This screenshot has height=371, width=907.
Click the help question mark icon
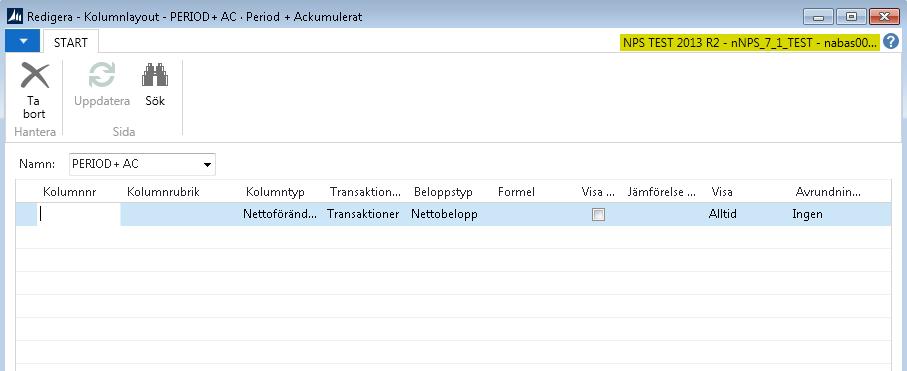[891, 41]
